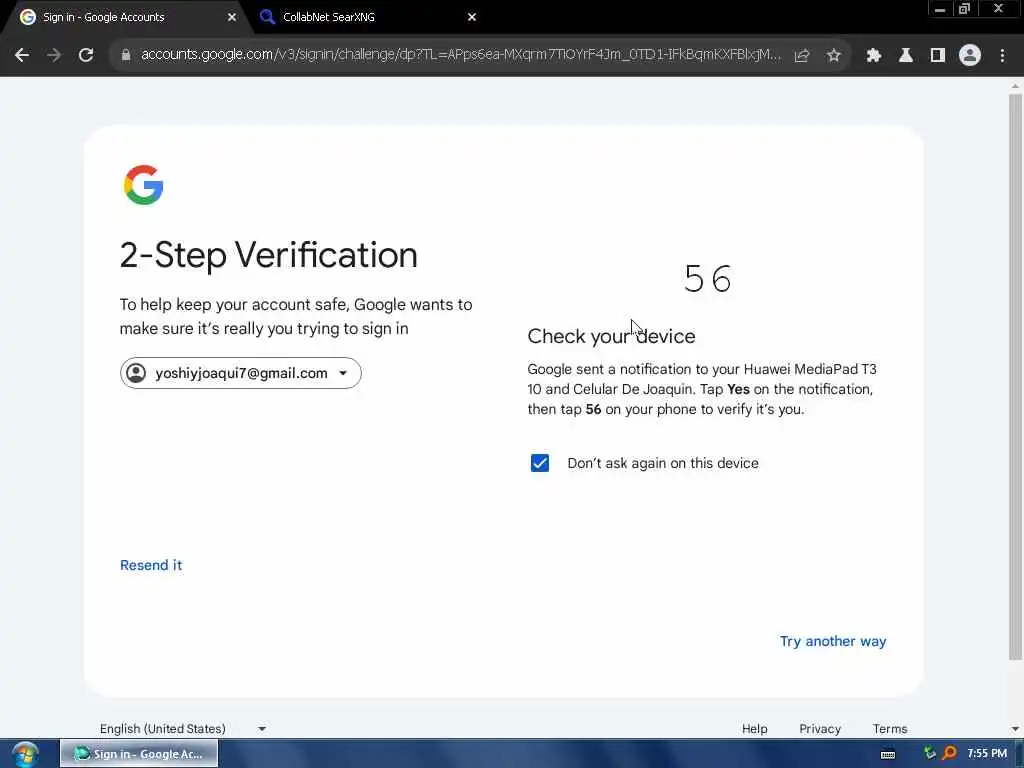The height and width of the screenshot is (768, 1024).
Task: Click the large 56 verification number
Action: click(x=707, y=279)
